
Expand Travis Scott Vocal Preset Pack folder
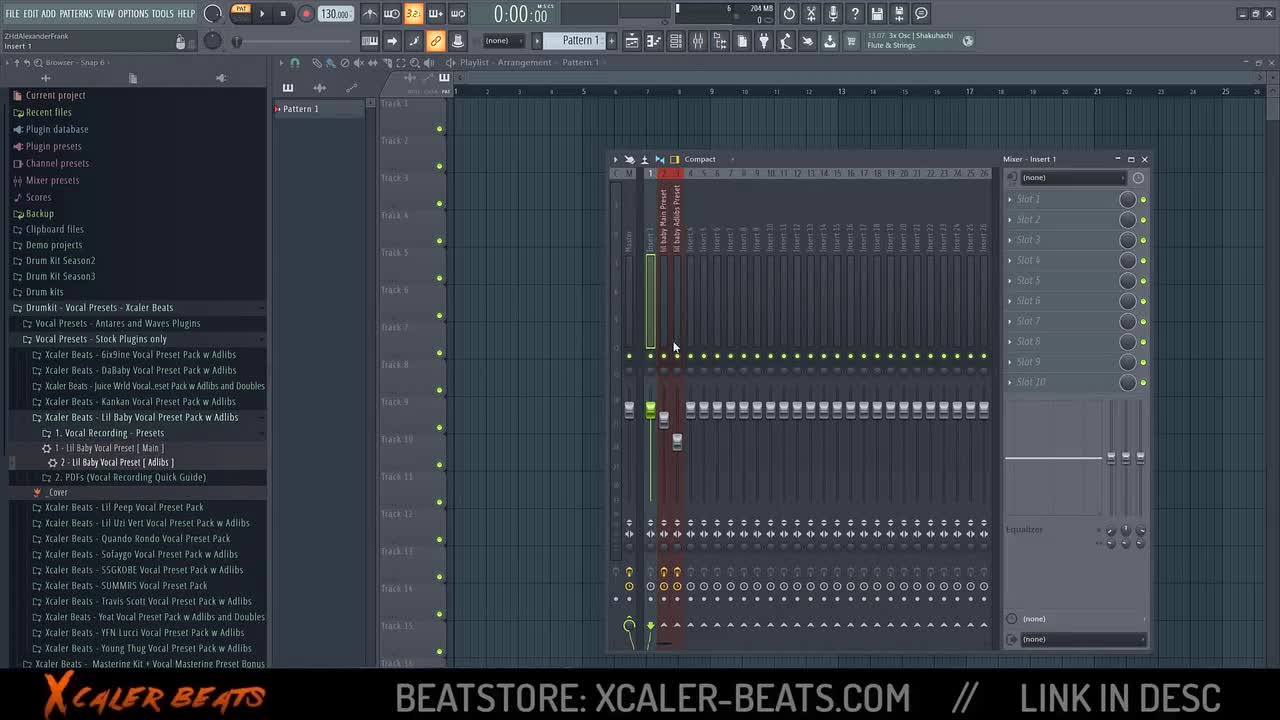click(x=148, y=602)
